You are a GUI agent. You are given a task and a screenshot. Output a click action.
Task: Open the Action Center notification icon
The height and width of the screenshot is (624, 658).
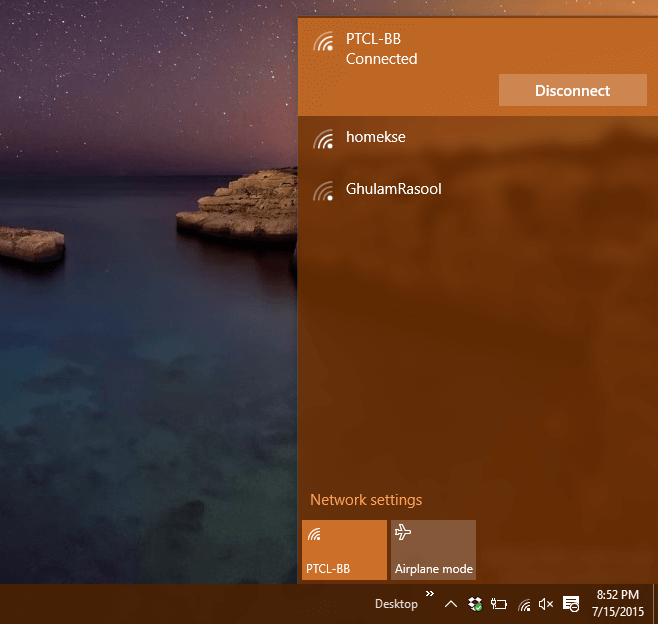[x=571, y=604]
